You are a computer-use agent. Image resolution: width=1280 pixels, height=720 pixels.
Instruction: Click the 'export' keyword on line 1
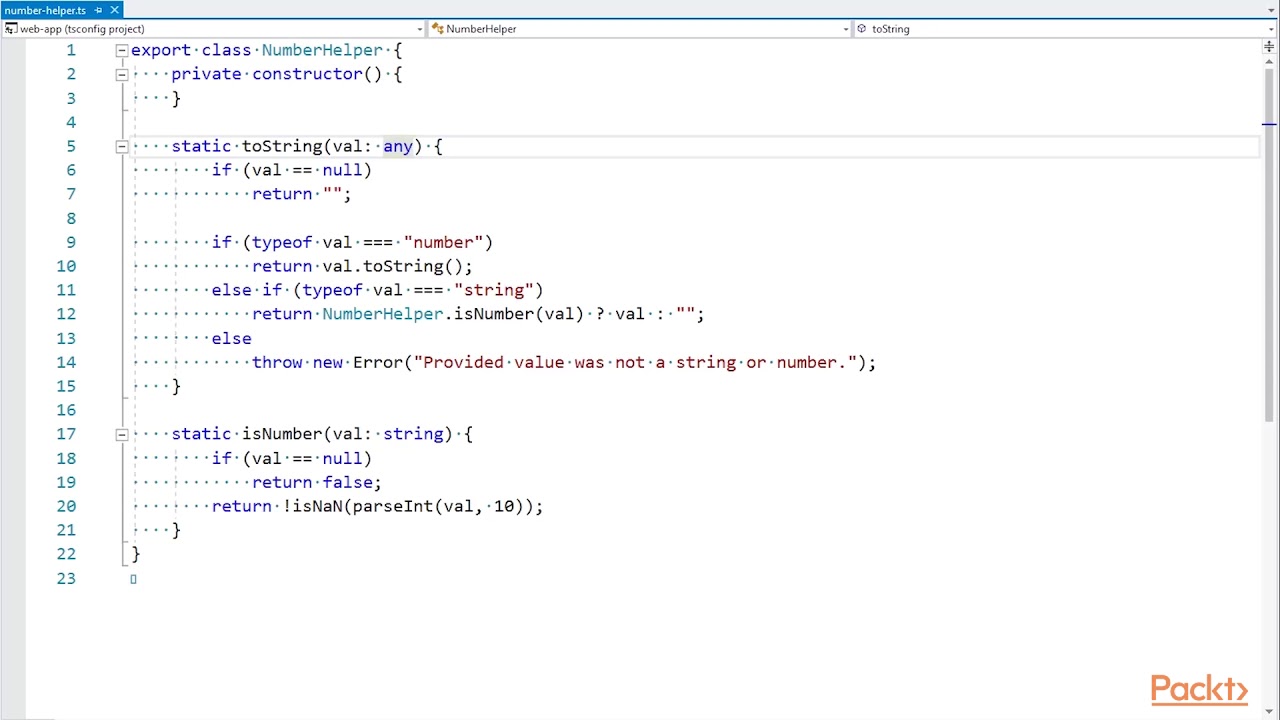pyautogui.click(x=161, y=50)
